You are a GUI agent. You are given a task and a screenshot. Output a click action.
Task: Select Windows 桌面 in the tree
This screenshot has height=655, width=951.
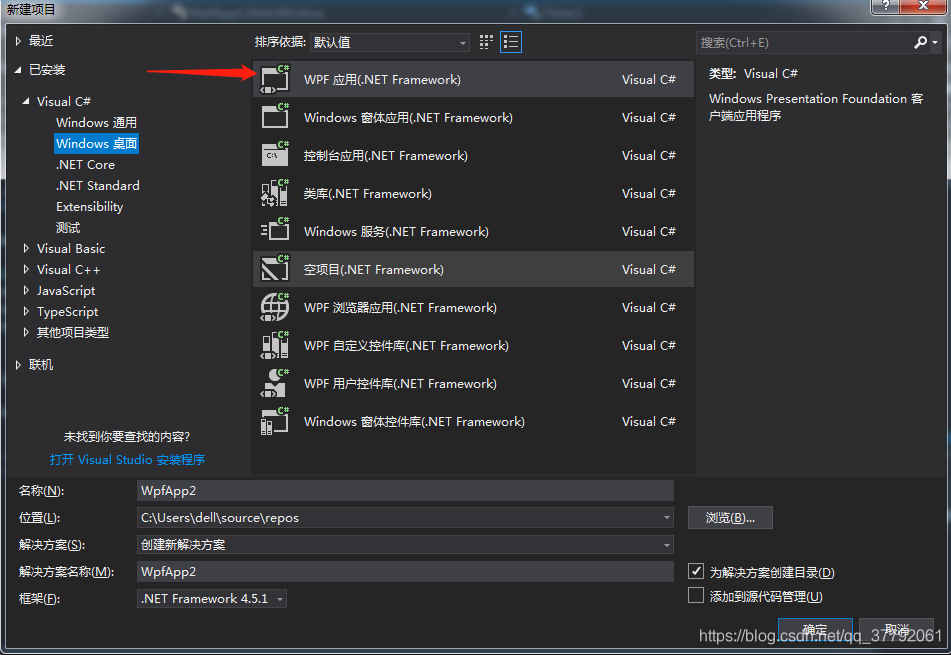tap(96, 144)
